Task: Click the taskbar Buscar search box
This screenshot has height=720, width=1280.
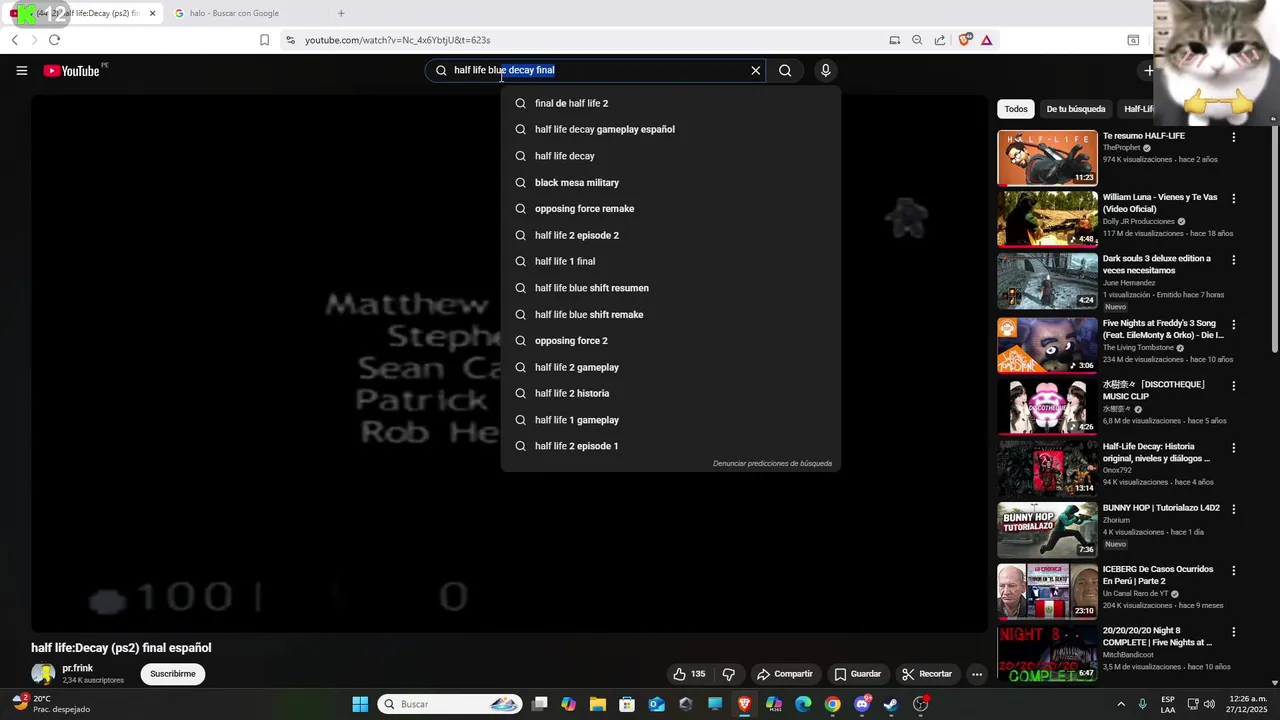Action: (x=448, y=704)
